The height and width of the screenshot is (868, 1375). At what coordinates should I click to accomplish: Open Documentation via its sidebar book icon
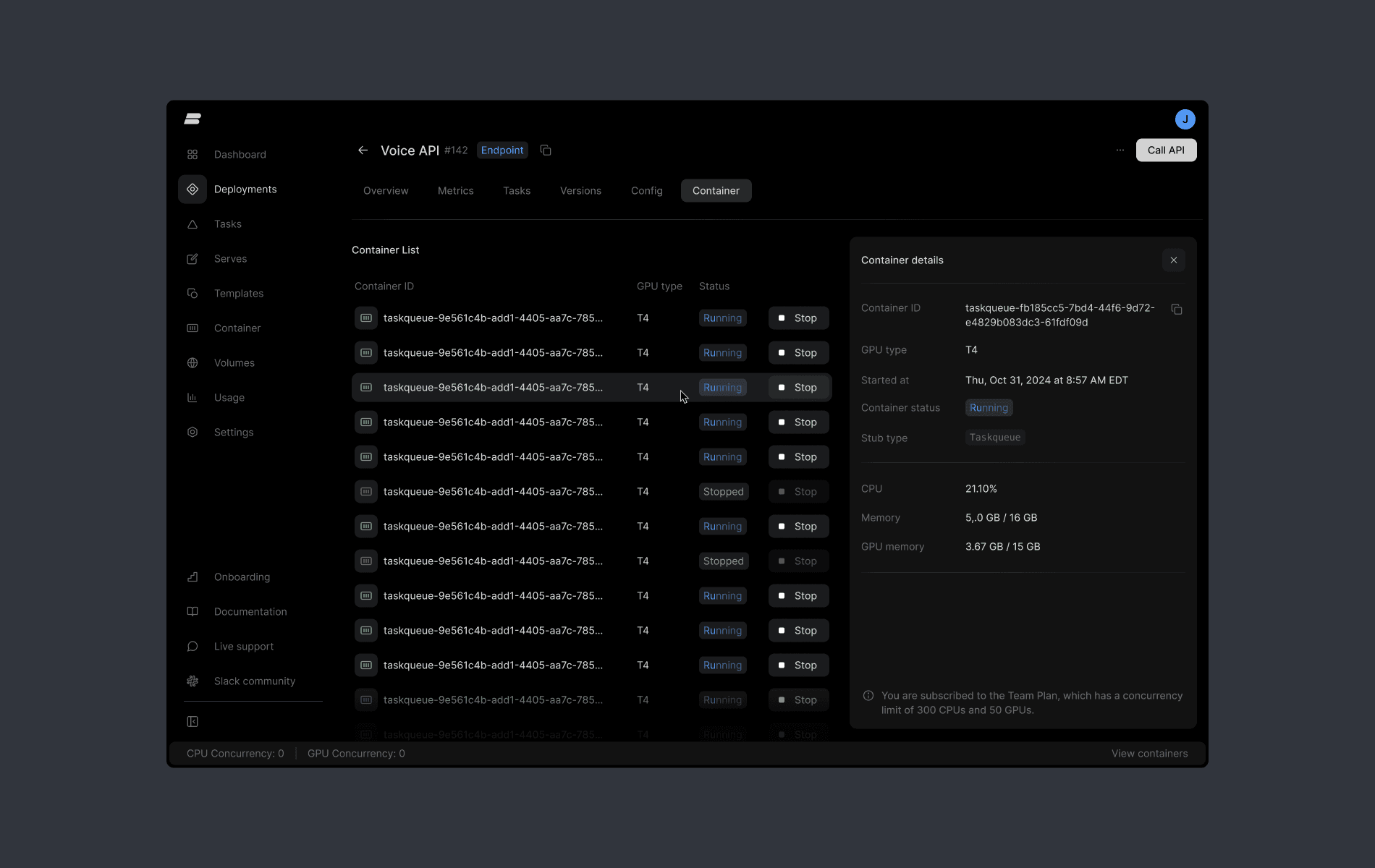coord(192,612)
